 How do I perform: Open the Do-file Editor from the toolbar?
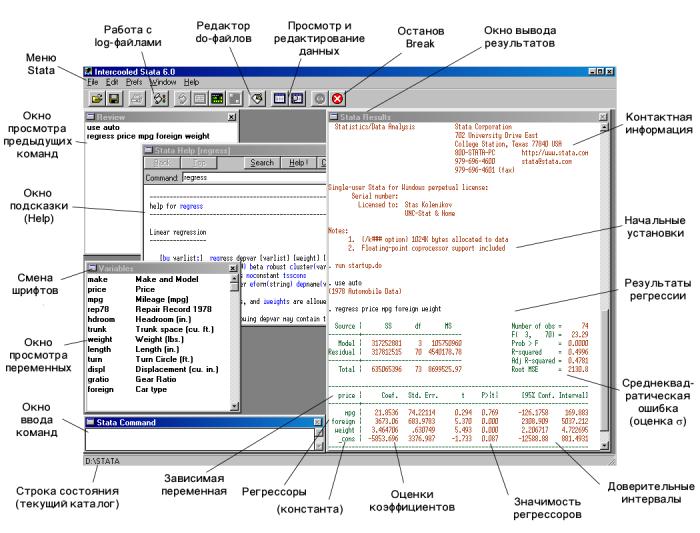pos(257,99)
